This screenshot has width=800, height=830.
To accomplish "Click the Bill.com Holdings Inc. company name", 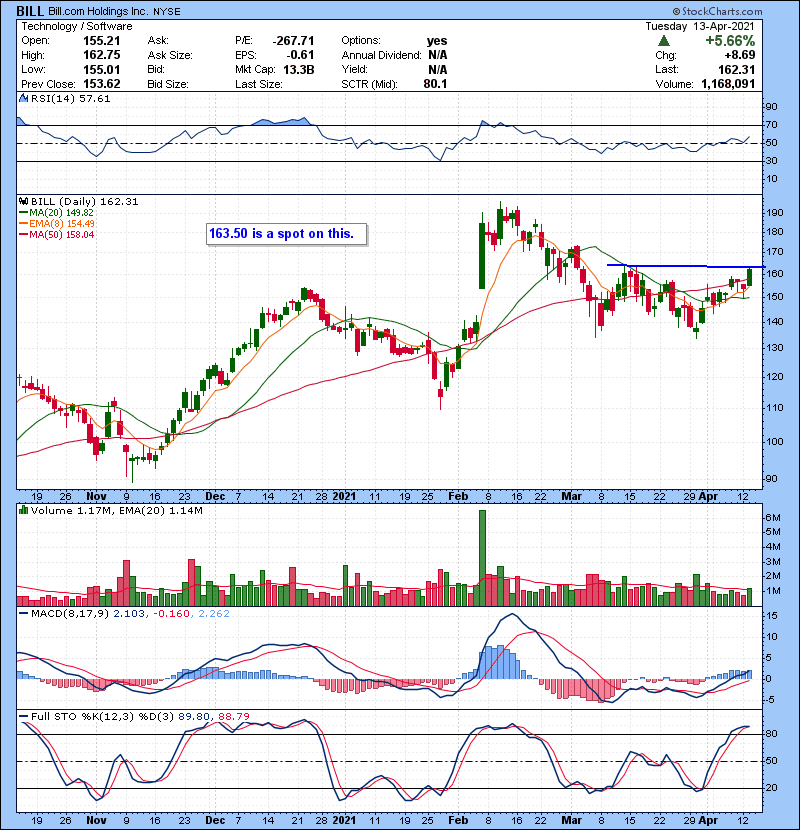I will (98, 11).
